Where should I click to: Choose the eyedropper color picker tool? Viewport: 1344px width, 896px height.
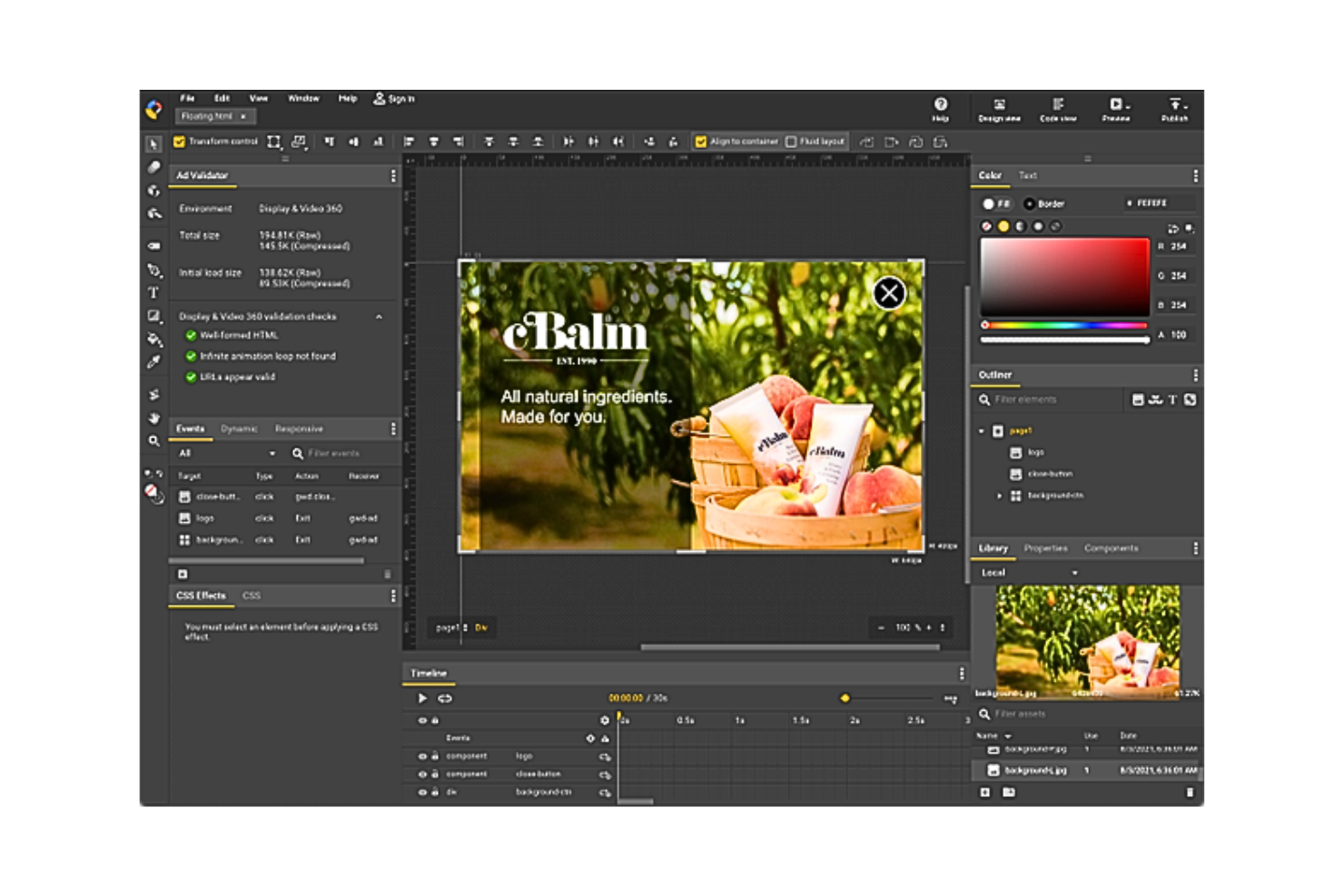tap(153, 362)
